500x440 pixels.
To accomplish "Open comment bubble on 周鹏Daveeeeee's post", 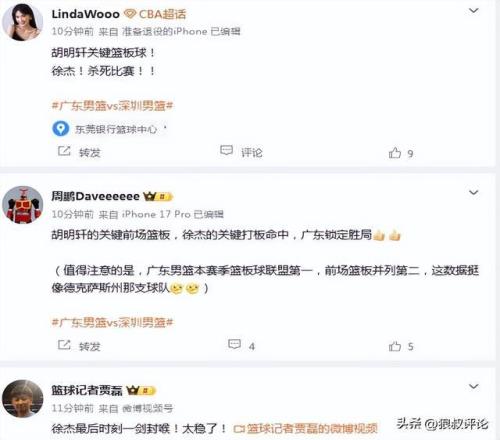I will (x=234, y=345).
